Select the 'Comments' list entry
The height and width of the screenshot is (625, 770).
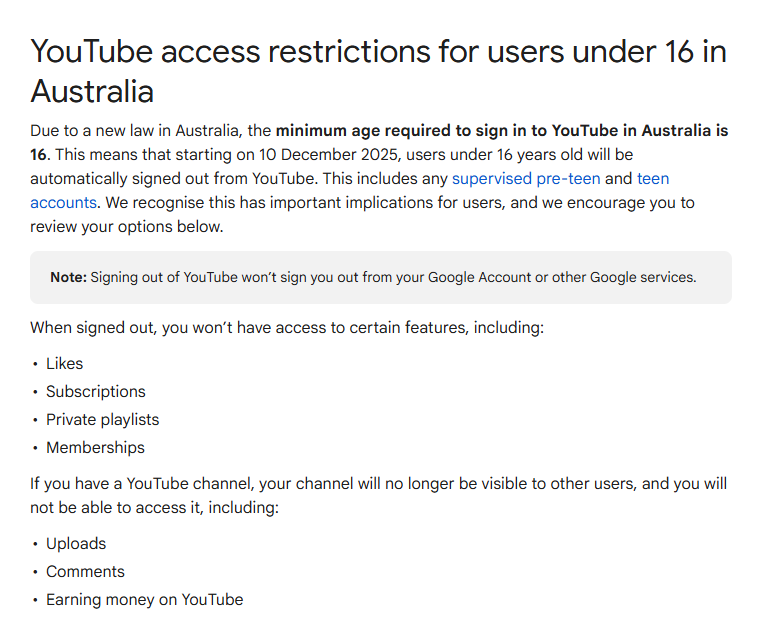click(85, 572)
